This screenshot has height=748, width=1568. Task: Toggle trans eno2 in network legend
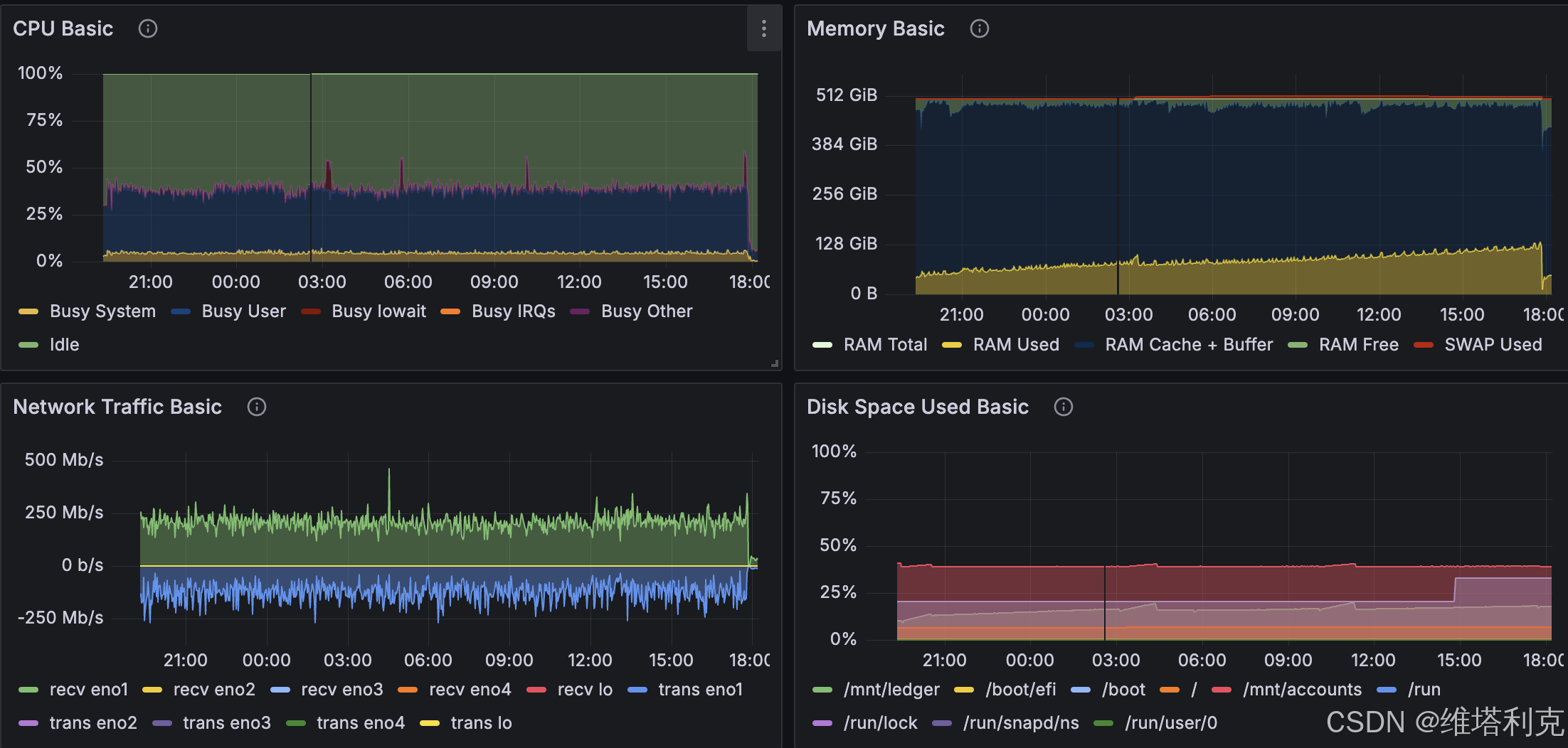93,723
